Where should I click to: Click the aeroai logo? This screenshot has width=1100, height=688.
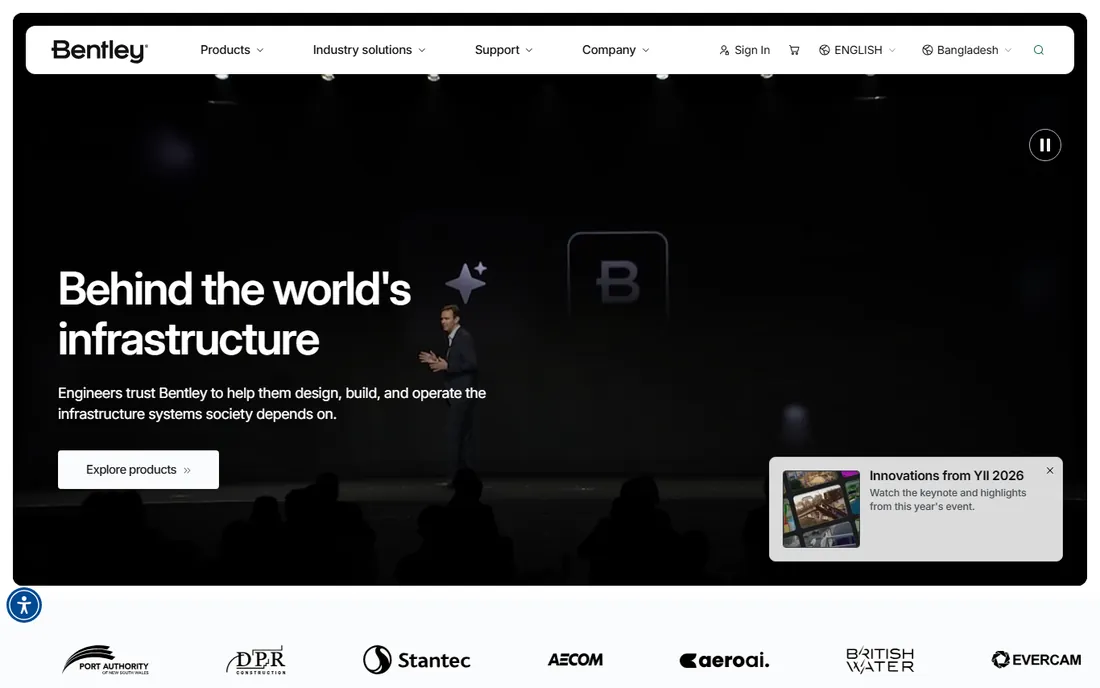(x=724, y=660)
